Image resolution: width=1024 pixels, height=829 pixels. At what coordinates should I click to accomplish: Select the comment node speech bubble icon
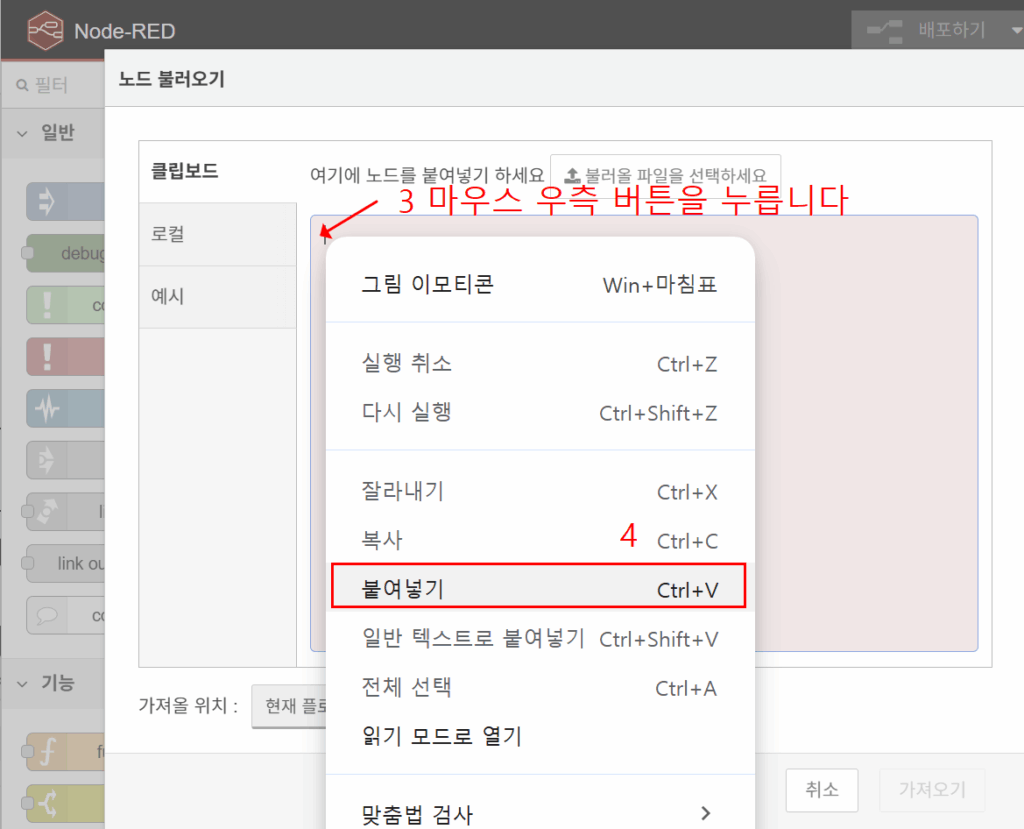(45, 614)
